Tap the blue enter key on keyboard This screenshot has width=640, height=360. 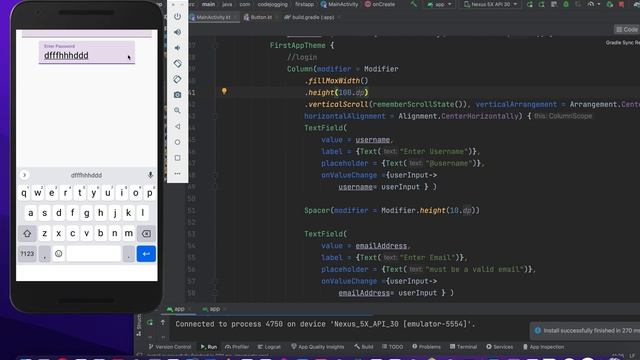click(146, 254)
